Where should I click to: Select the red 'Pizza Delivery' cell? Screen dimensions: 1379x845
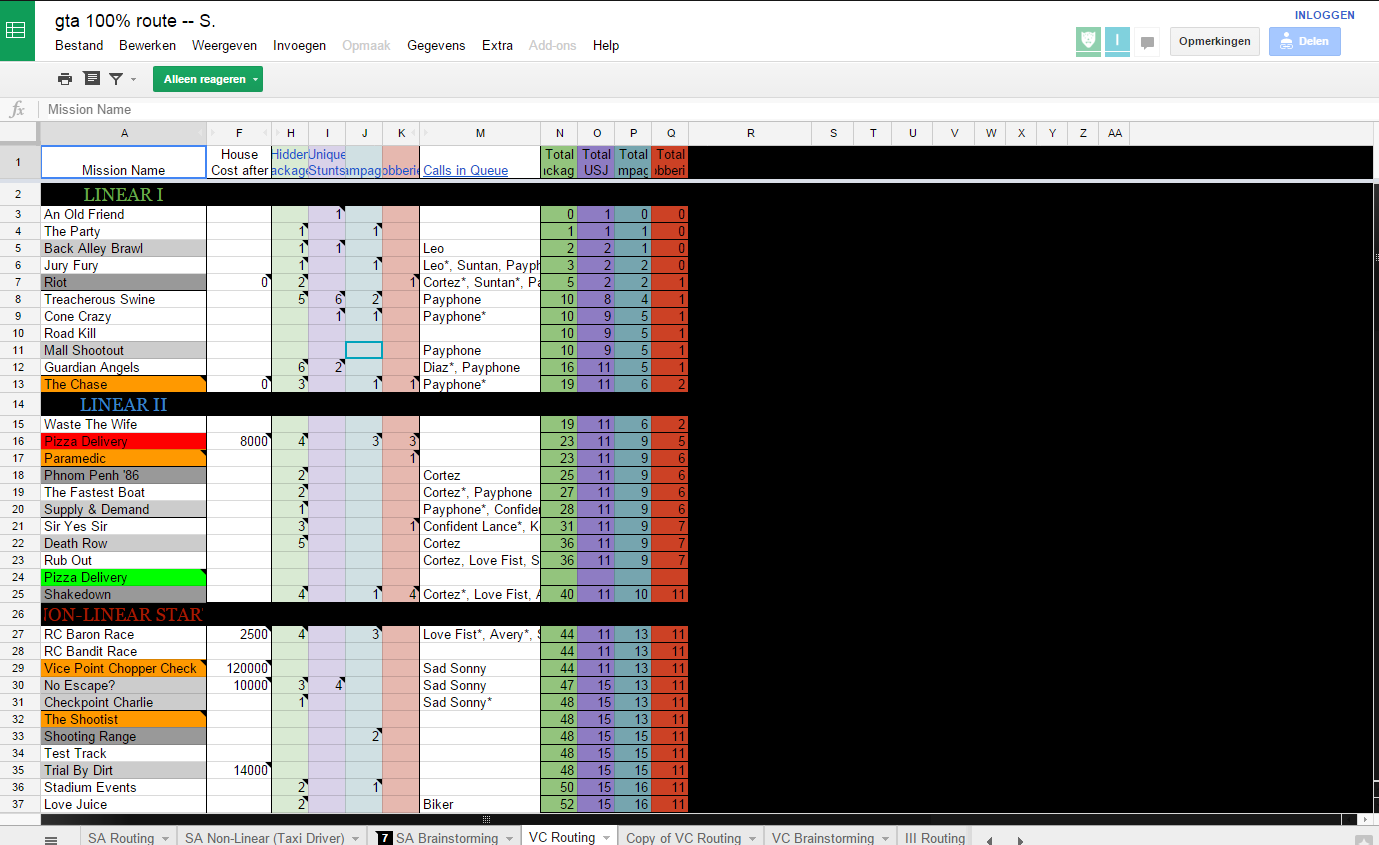point(124,442)
